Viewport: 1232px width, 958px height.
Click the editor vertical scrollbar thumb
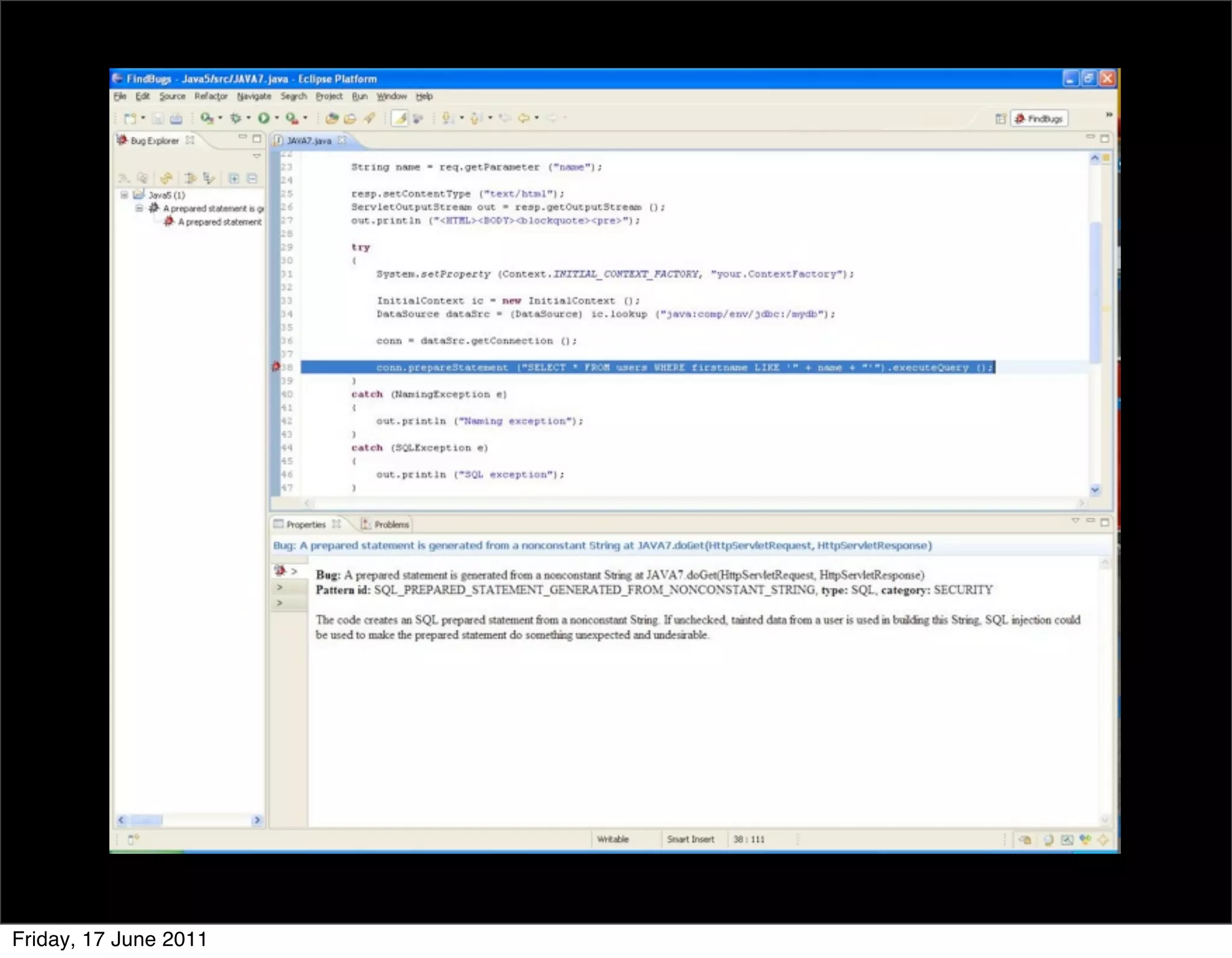[1095, 292]
